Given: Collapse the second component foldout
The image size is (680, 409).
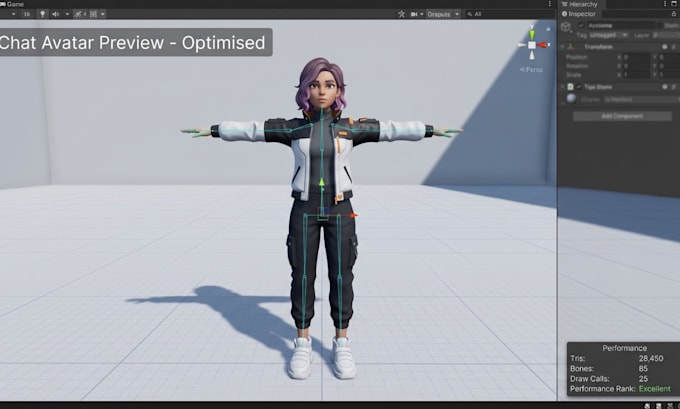Looking at the screenshot, I should pos(562,87).
